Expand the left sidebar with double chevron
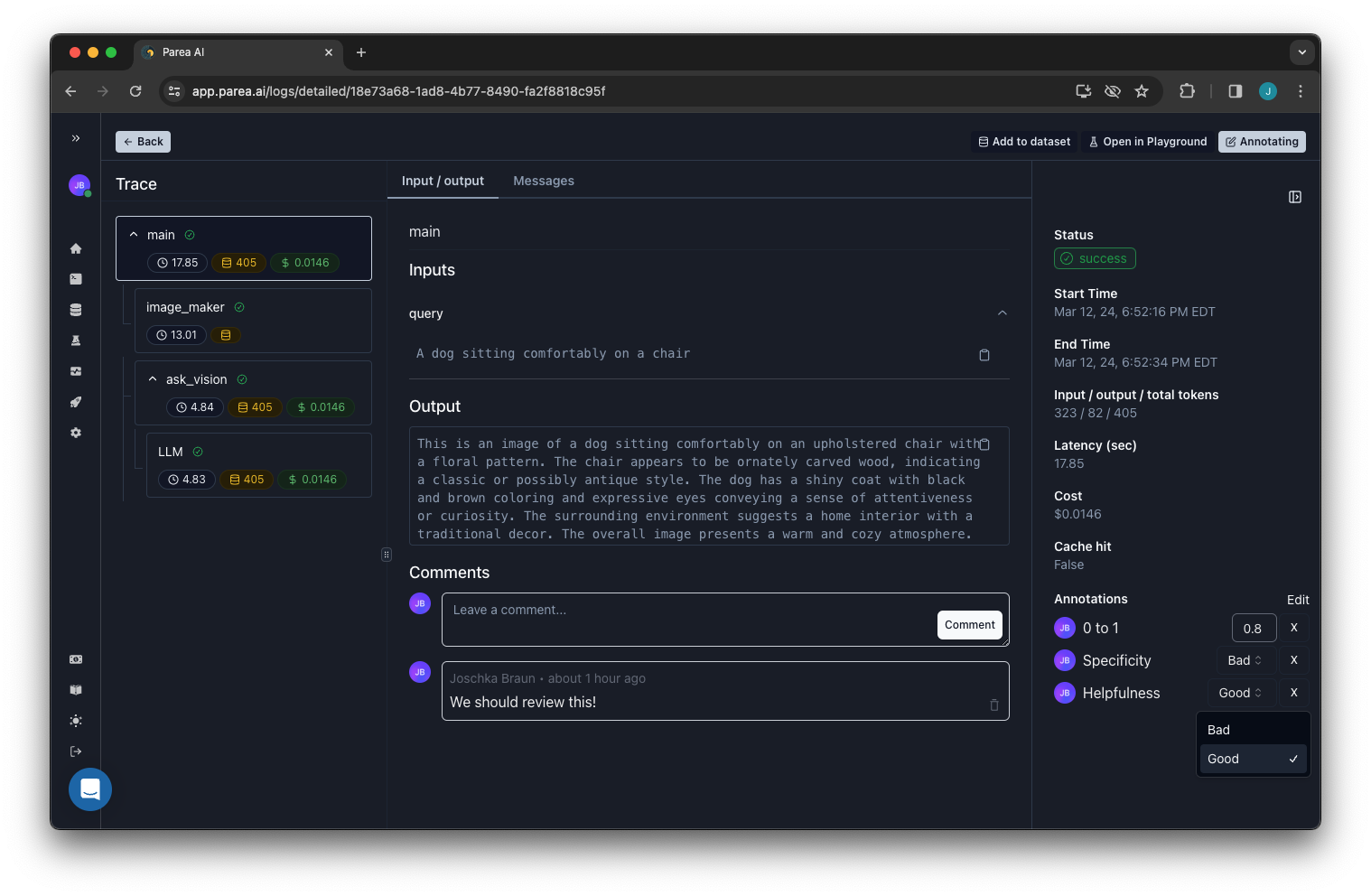This screenshot has width=1371, height=896. pos(76,138)
